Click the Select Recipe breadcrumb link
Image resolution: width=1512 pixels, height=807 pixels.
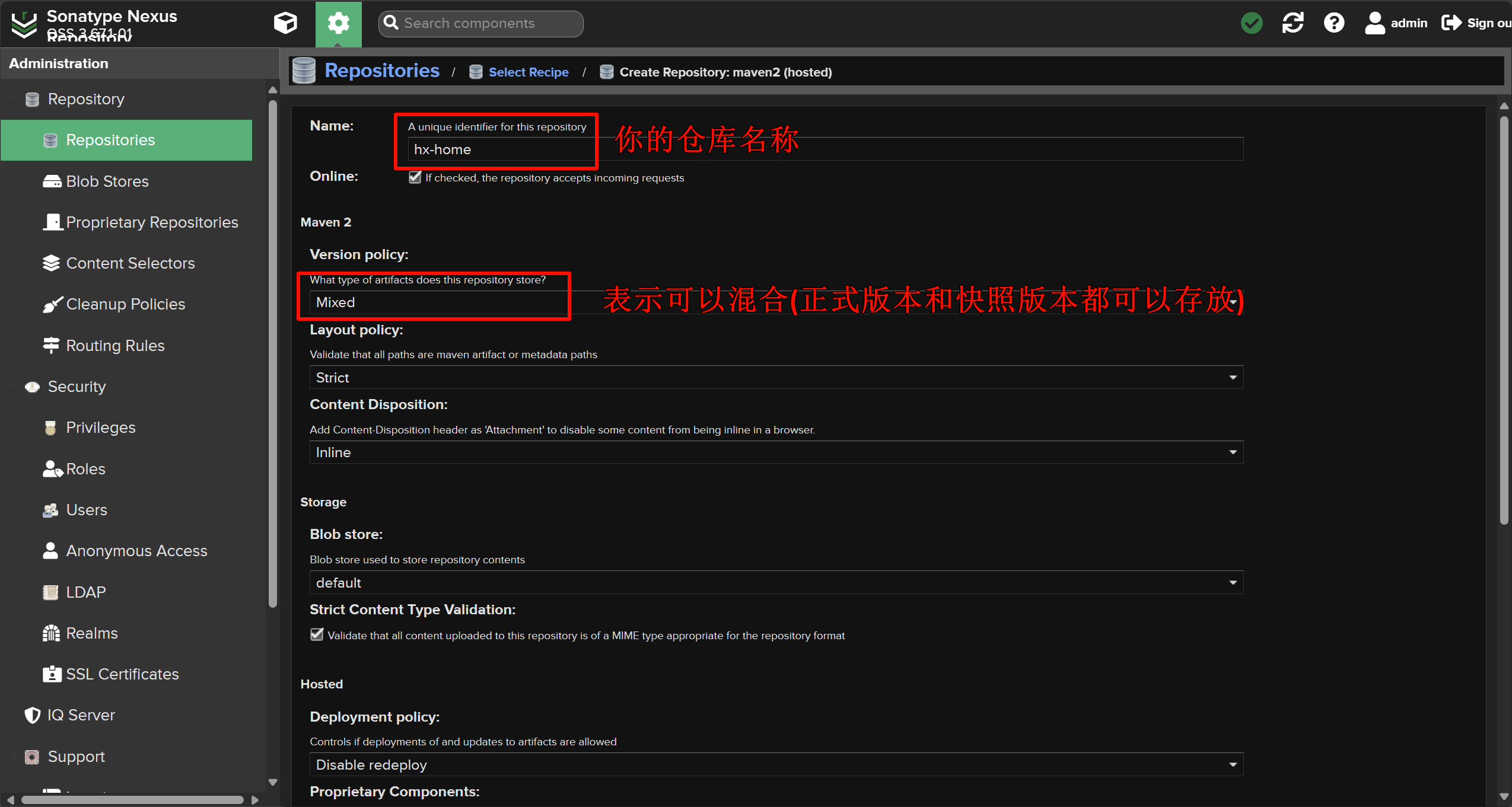point(528,72)
